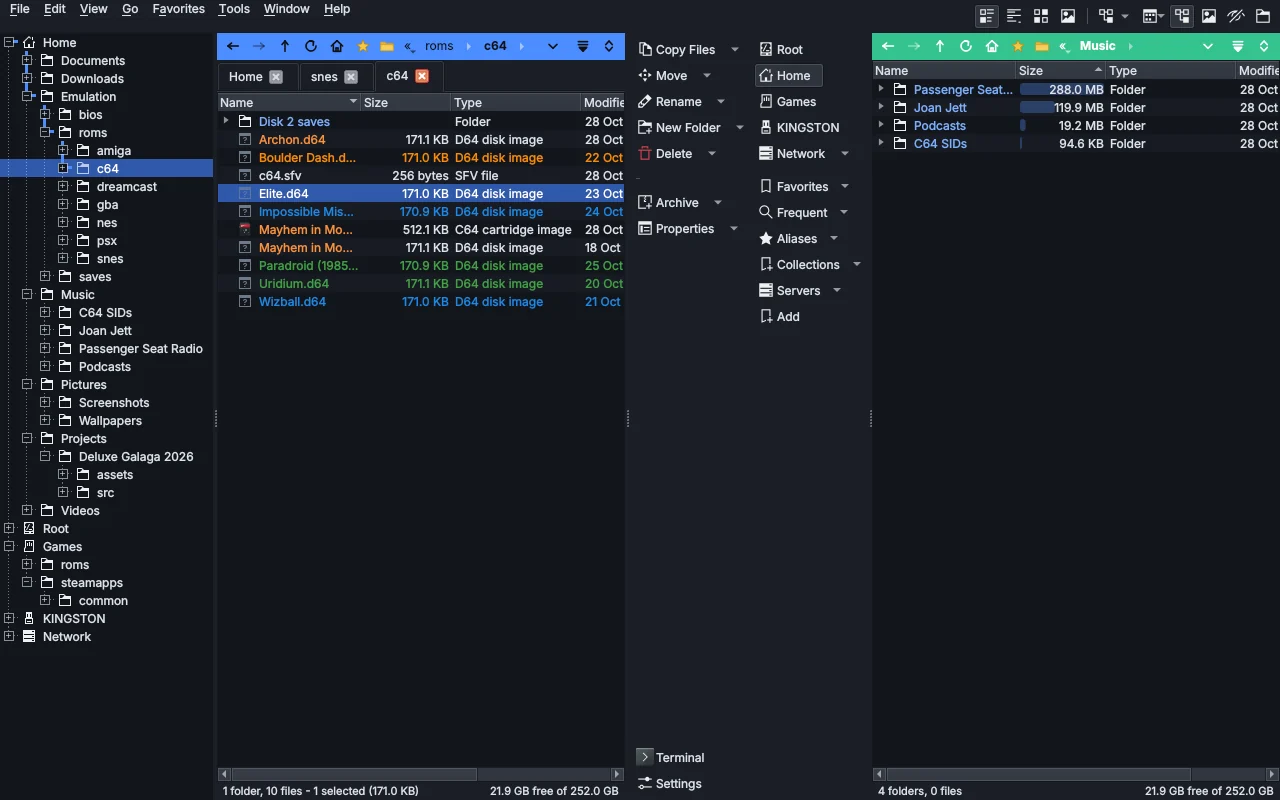Toggle the image view mode button beside thumbnails
The height and width of the screenshot is (800, 1280).
[x=1068, y=16]
